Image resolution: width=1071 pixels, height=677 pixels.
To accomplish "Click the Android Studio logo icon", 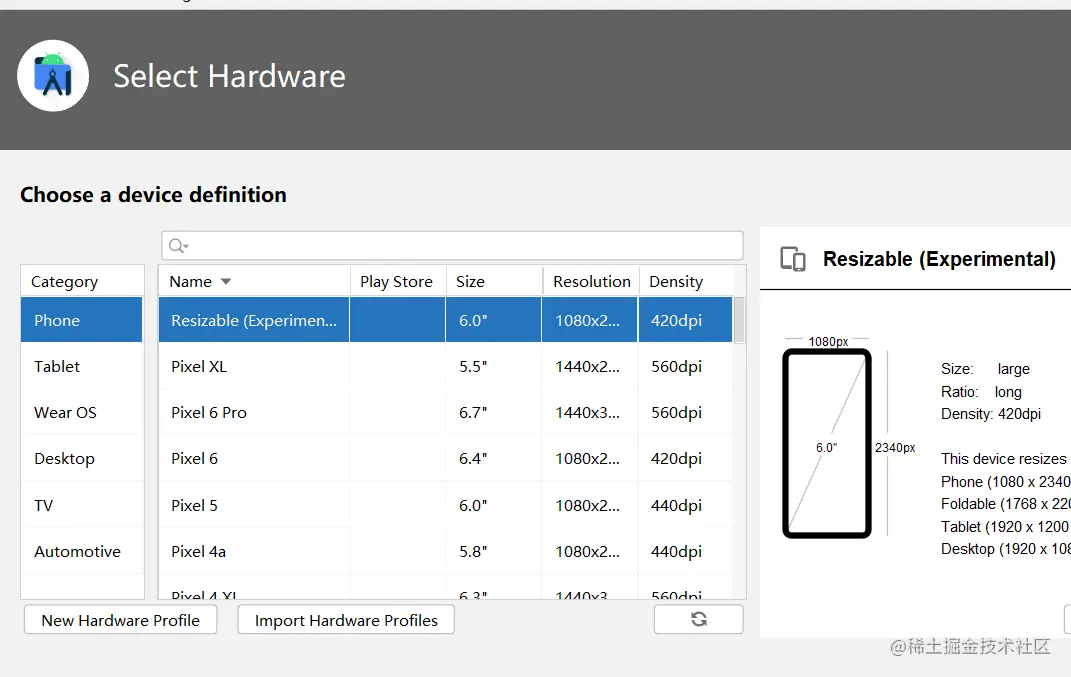I will [53, 76].
